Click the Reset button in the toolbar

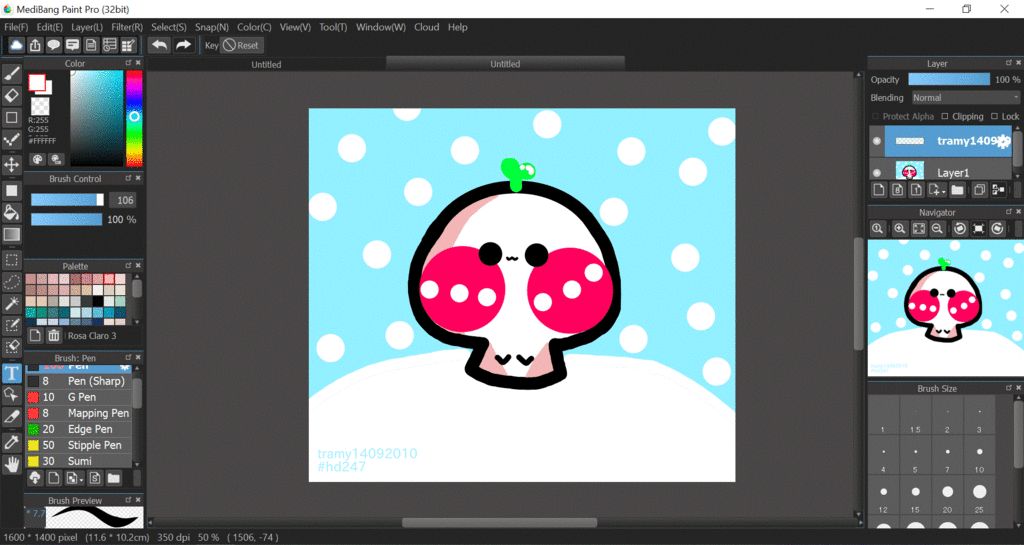[x=241, y=45]
